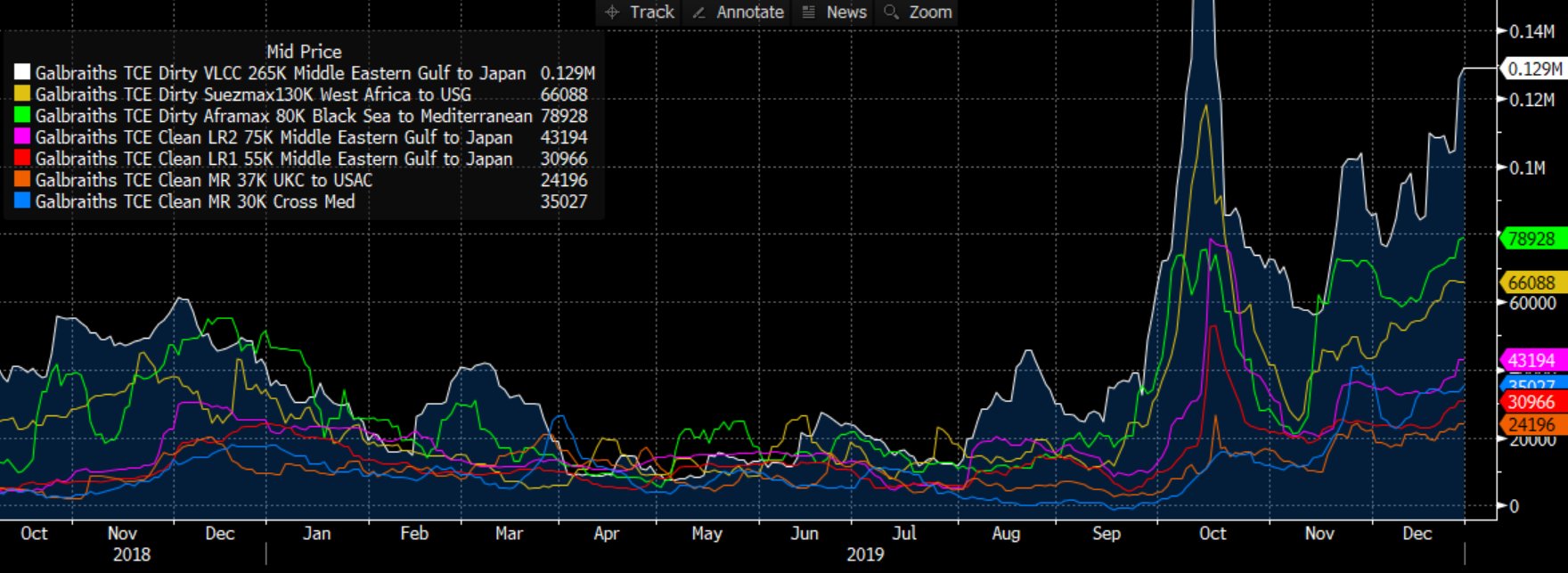Select the MR 37K UKC to USAC text

coord(204,180)
